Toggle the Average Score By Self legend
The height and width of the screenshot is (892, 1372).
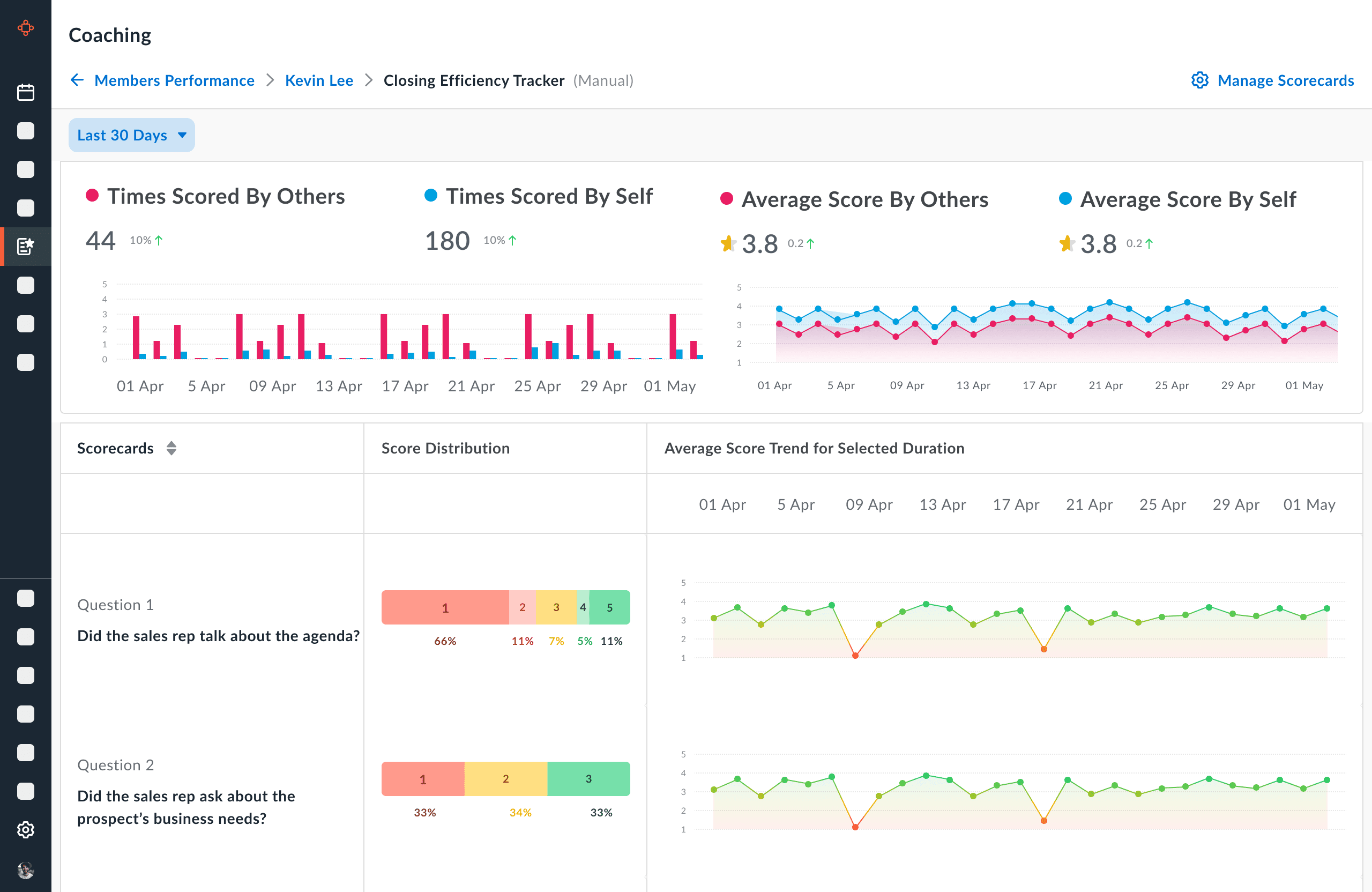pos(1065,199)
